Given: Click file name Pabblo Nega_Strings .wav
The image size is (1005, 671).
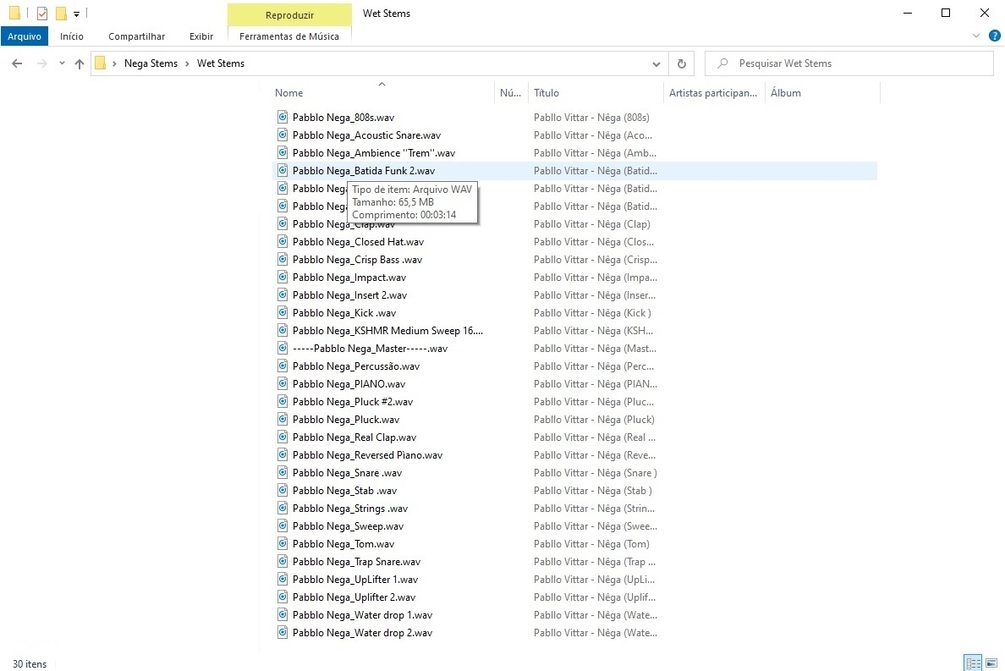Looking at the screenshot, I should [x=350, y=509].
